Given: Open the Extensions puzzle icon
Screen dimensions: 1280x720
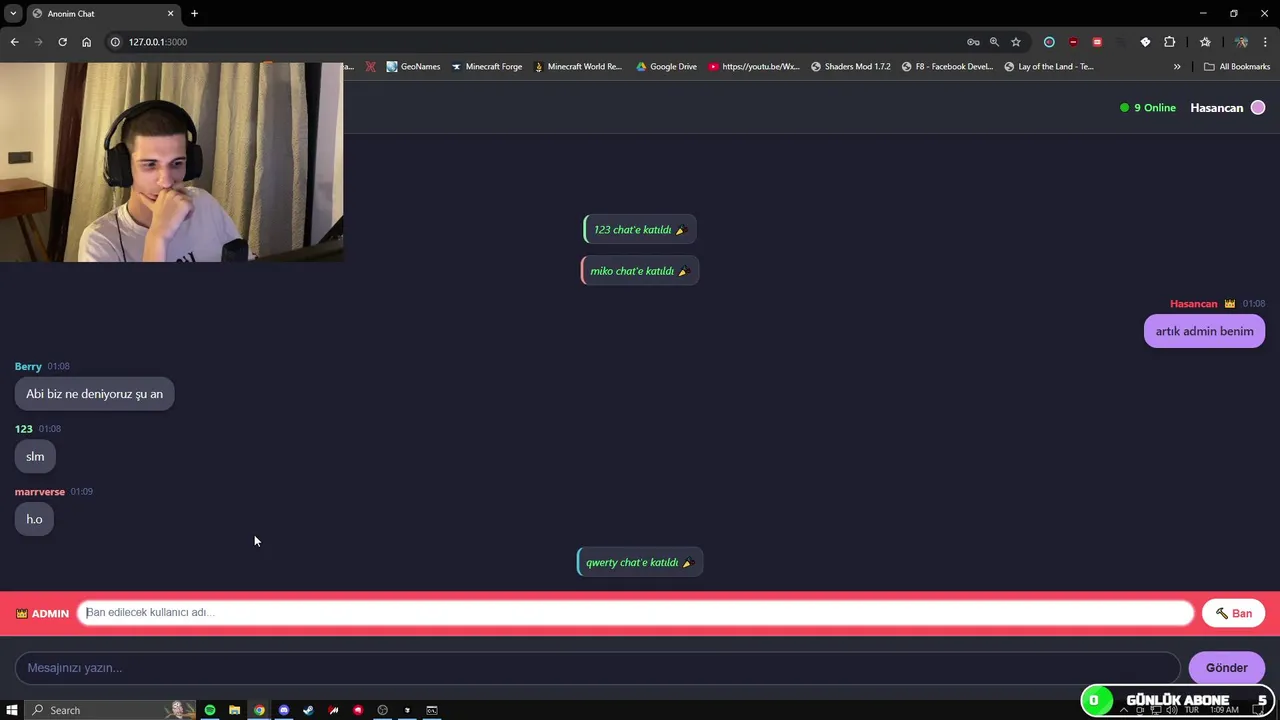Looking at the screenshot, I should click(x=1169, y=42).
